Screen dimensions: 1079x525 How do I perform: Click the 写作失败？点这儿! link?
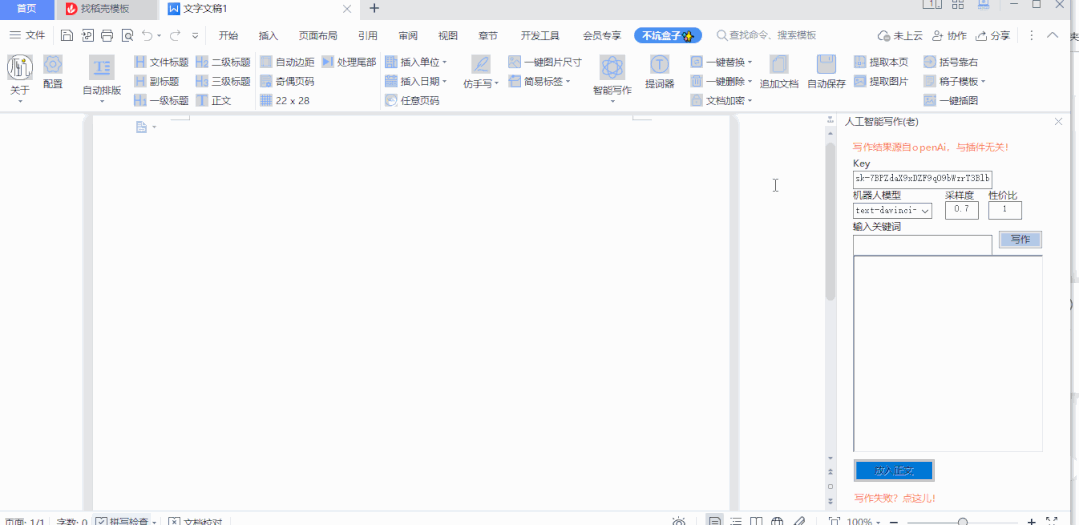pyautogui.click(x=895, y=498)
